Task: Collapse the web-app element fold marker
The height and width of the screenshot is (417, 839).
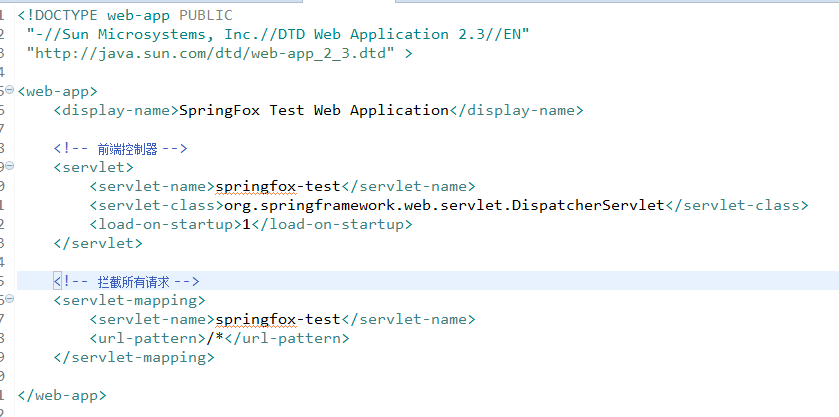Action: click(x=9, y=91)
